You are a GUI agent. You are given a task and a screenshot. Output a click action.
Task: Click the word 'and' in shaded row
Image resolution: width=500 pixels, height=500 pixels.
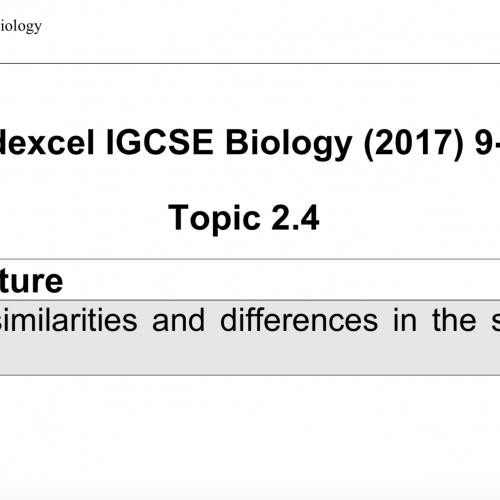tap(178, 320)
